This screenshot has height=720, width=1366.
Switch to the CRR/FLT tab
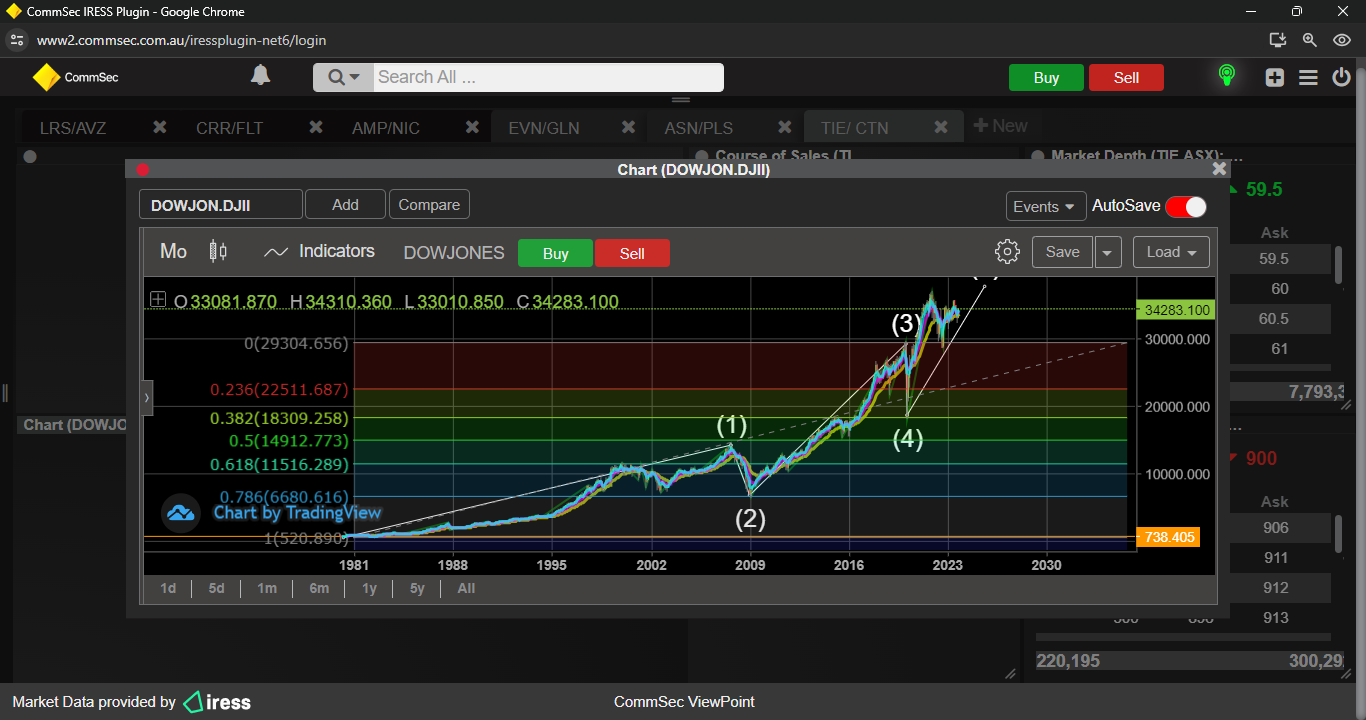[x=229, y=128]
